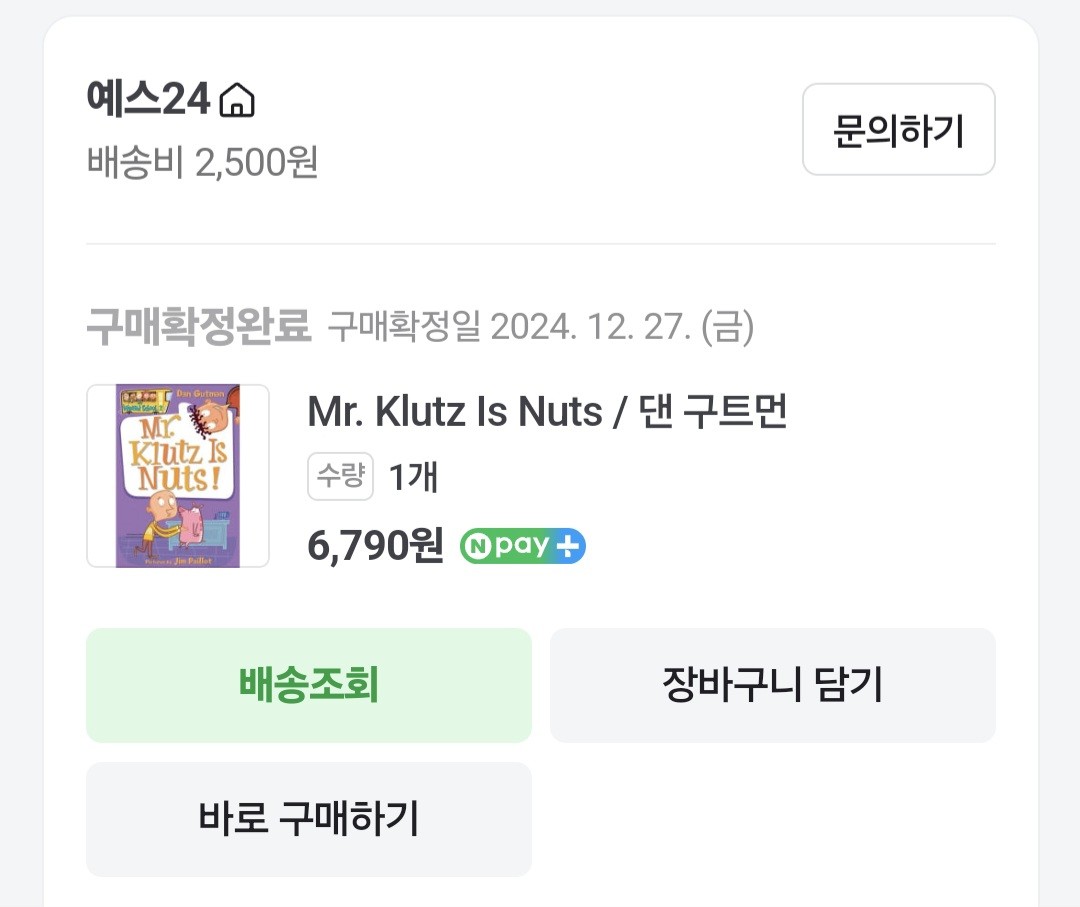This screenshot has width=1080, height=907.
Task: Click the book cover thumbnail
Action: coord(177,476)
